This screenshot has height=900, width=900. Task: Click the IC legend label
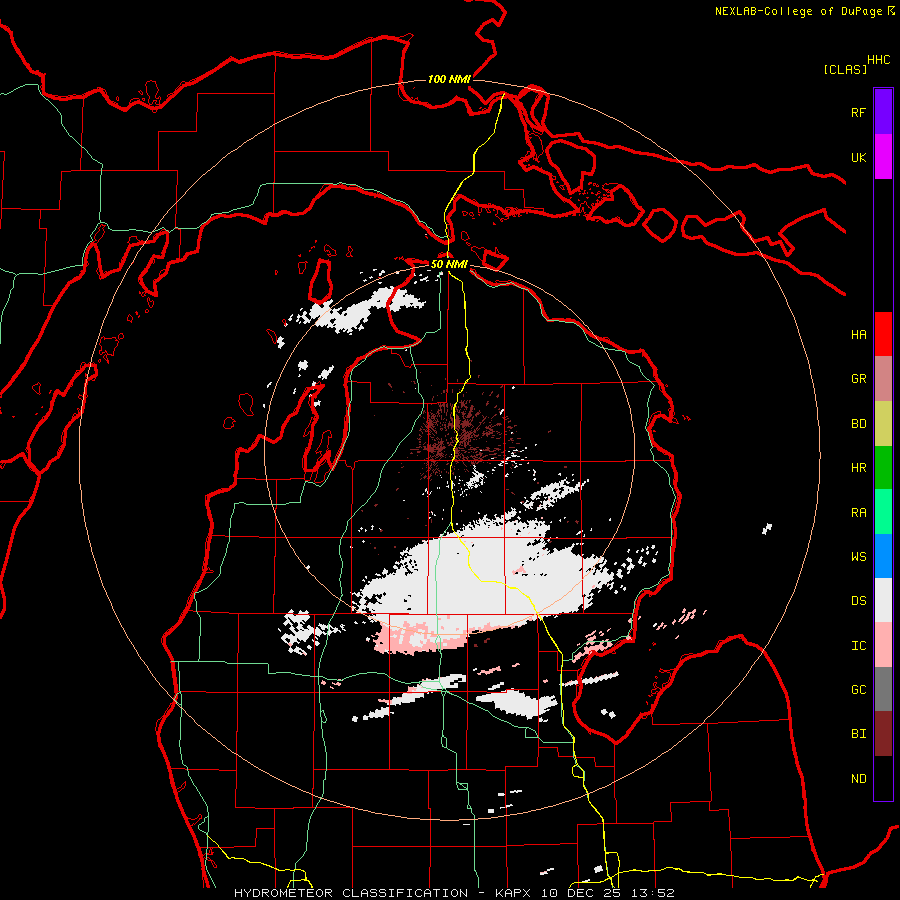pos(858,646)
